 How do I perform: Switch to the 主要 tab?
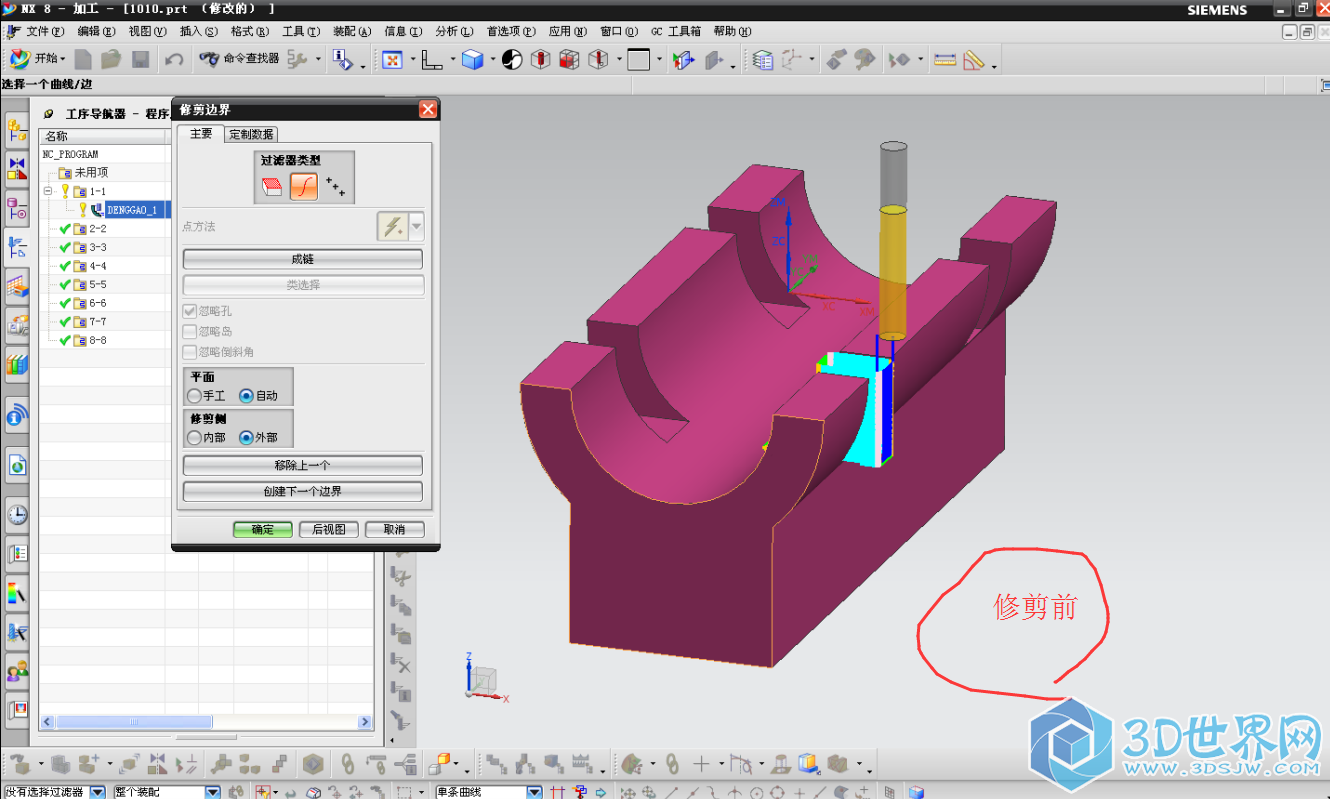tap(200, 134)
